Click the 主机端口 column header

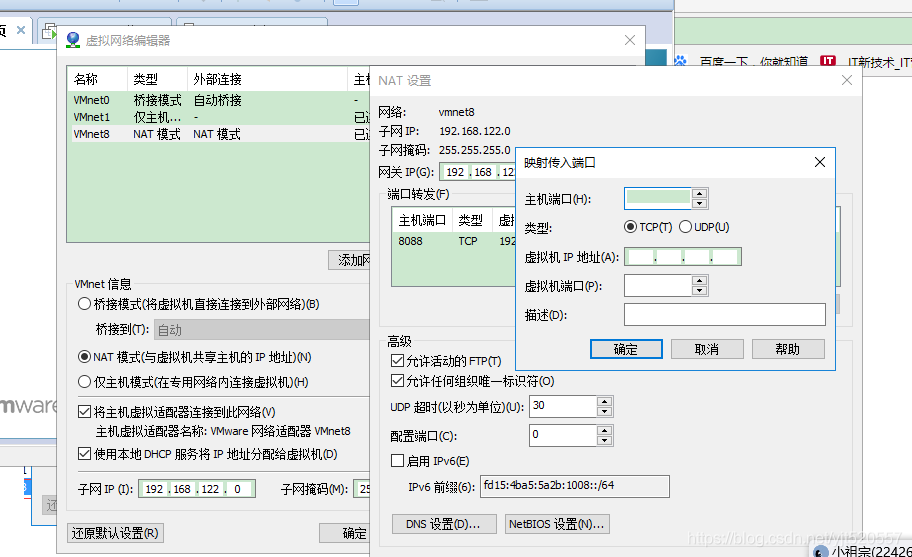point(422,220)
